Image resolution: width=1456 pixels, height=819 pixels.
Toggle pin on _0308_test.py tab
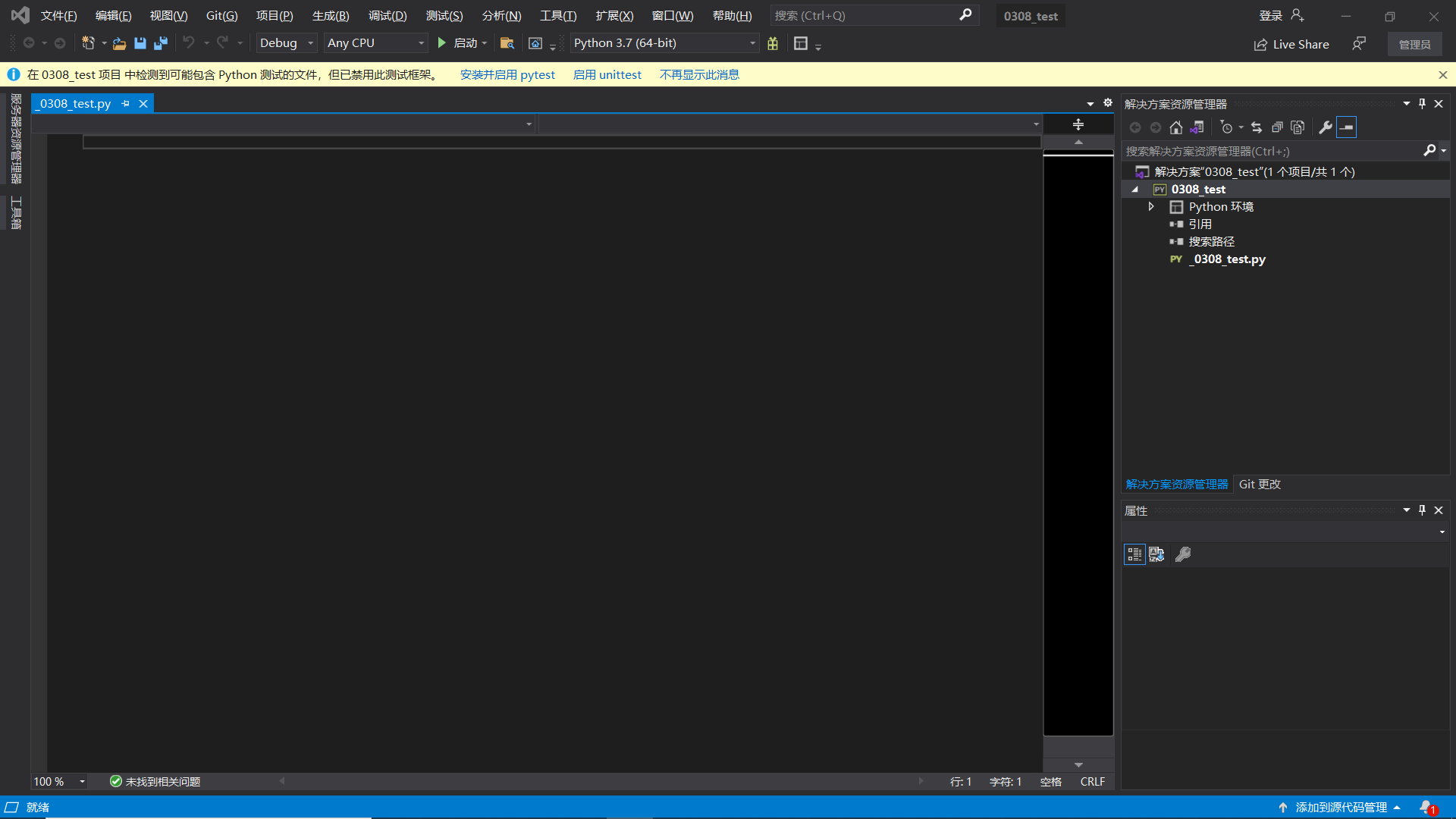125,104
